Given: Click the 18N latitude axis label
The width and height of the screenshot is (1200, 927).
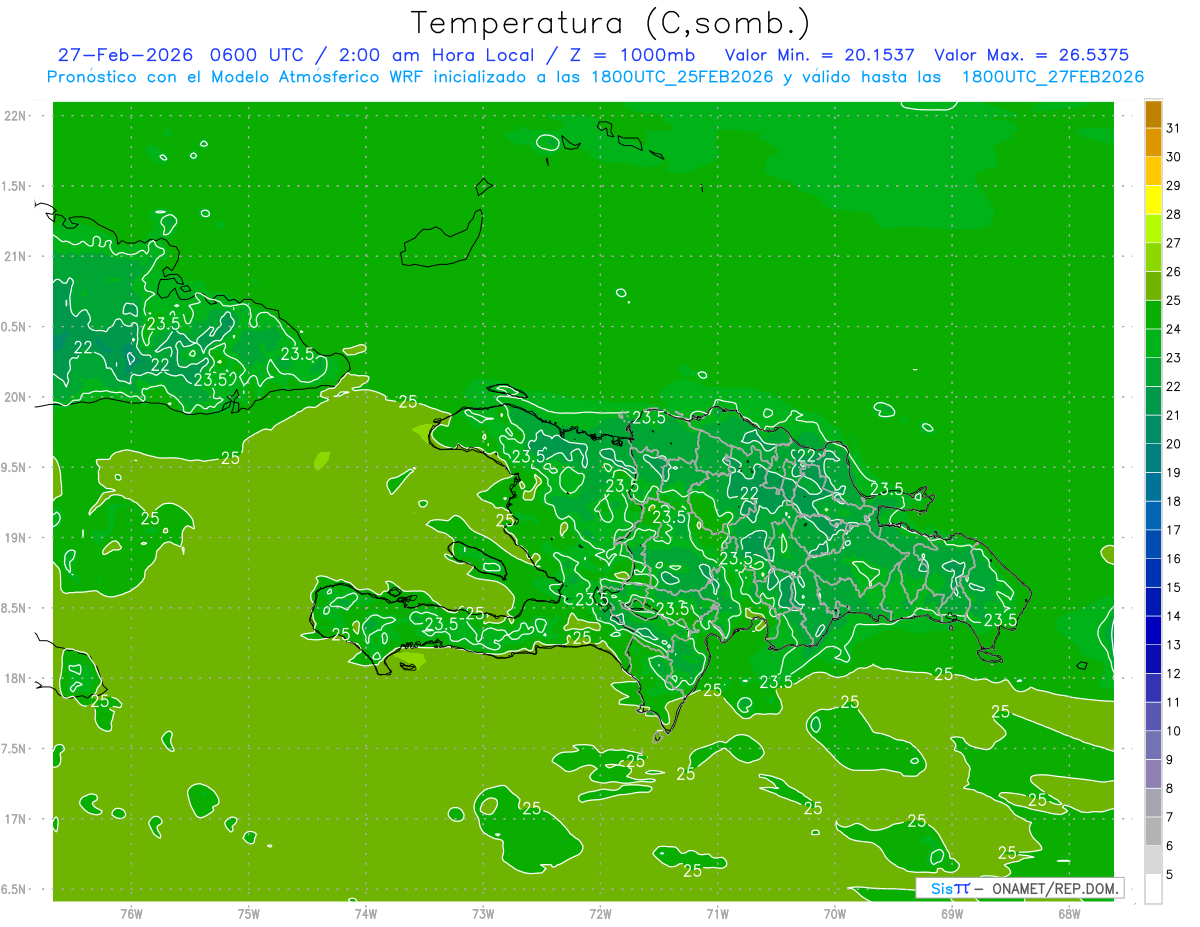Looking at the screenshot, I should click(15, 678).
